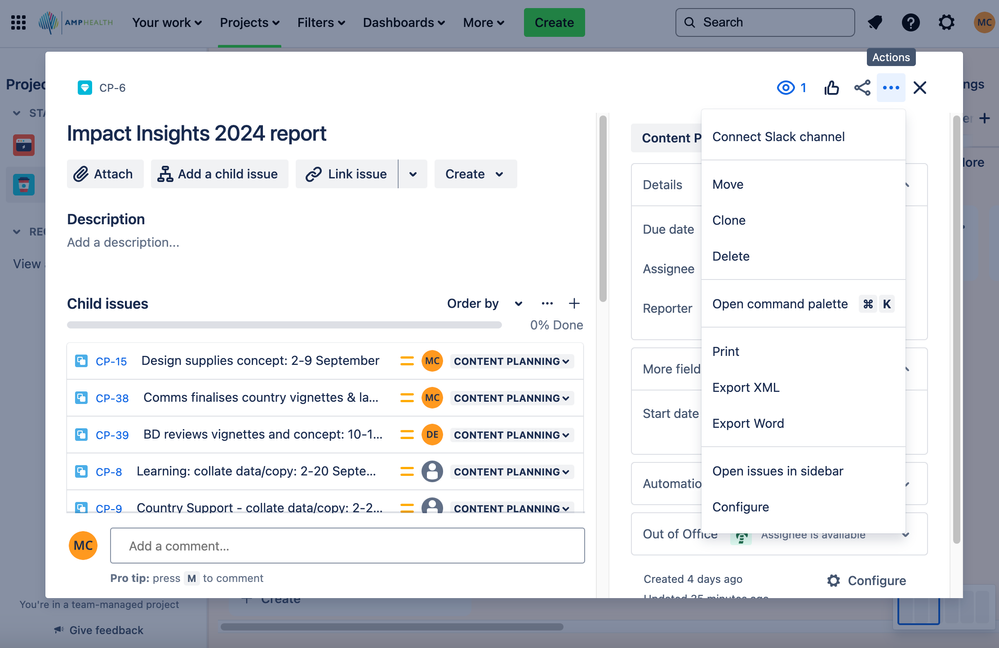Open the notifications bell icon
The image size is (999, 648).
click(875, 22)
